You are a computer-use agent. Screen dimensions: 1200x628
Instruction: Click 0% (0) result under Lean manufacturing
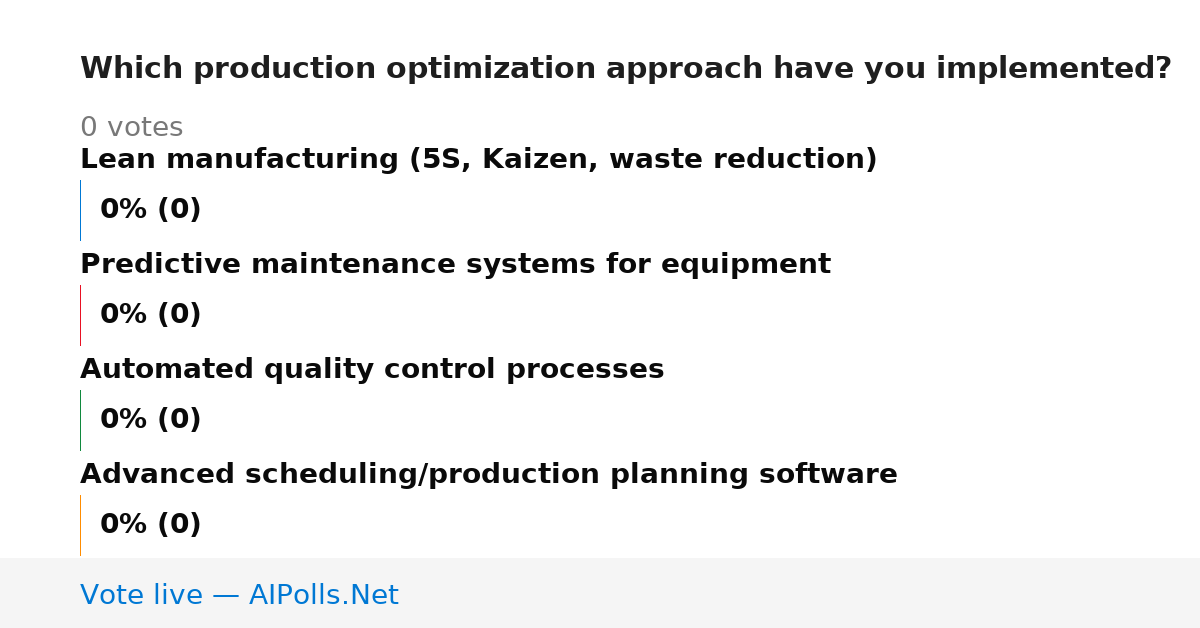coord(151,210)
